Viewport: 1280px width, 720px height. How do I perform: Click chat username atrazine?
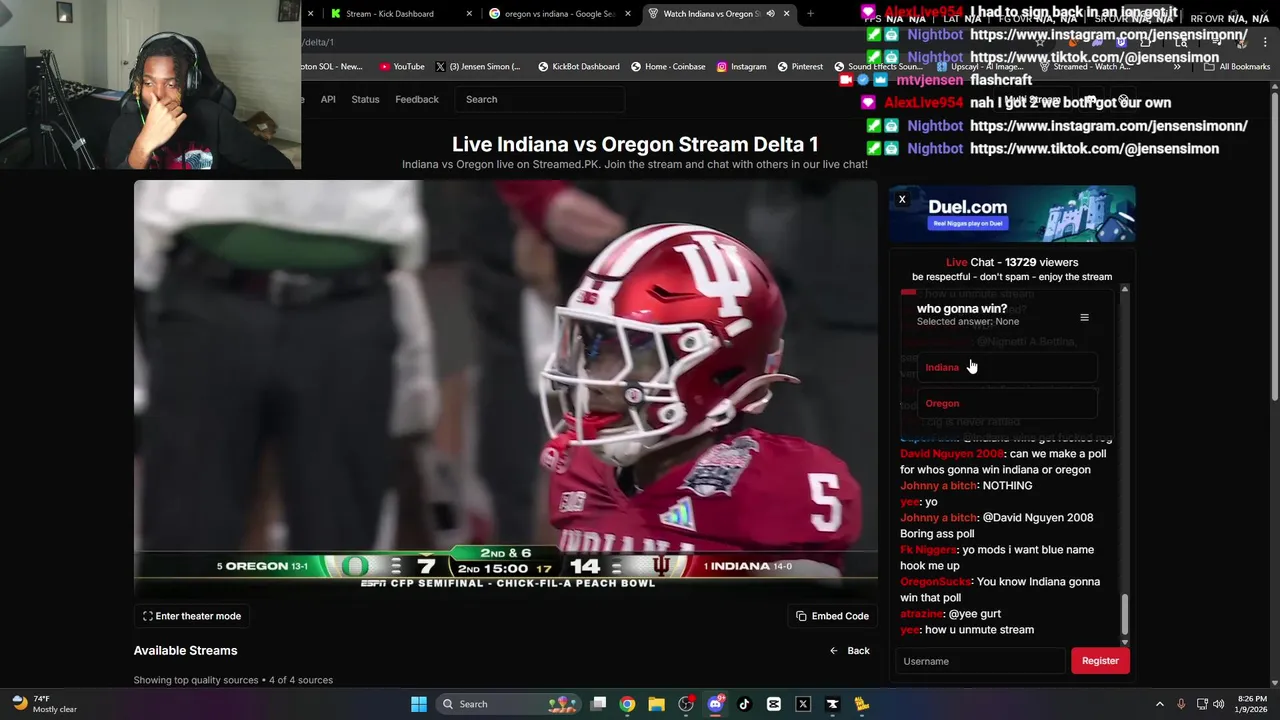coord(921,614)
